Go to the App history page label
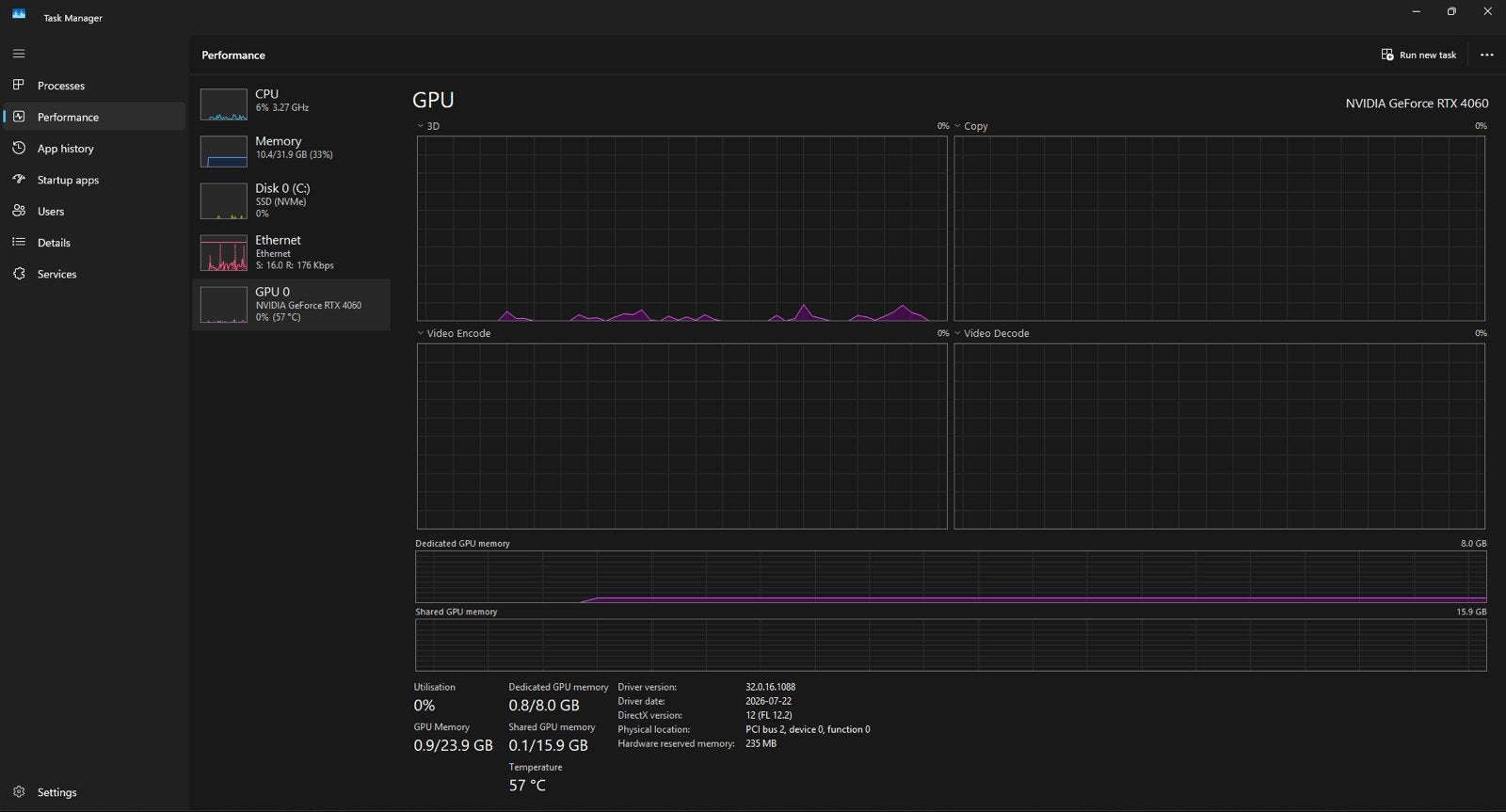 [65, 149]
